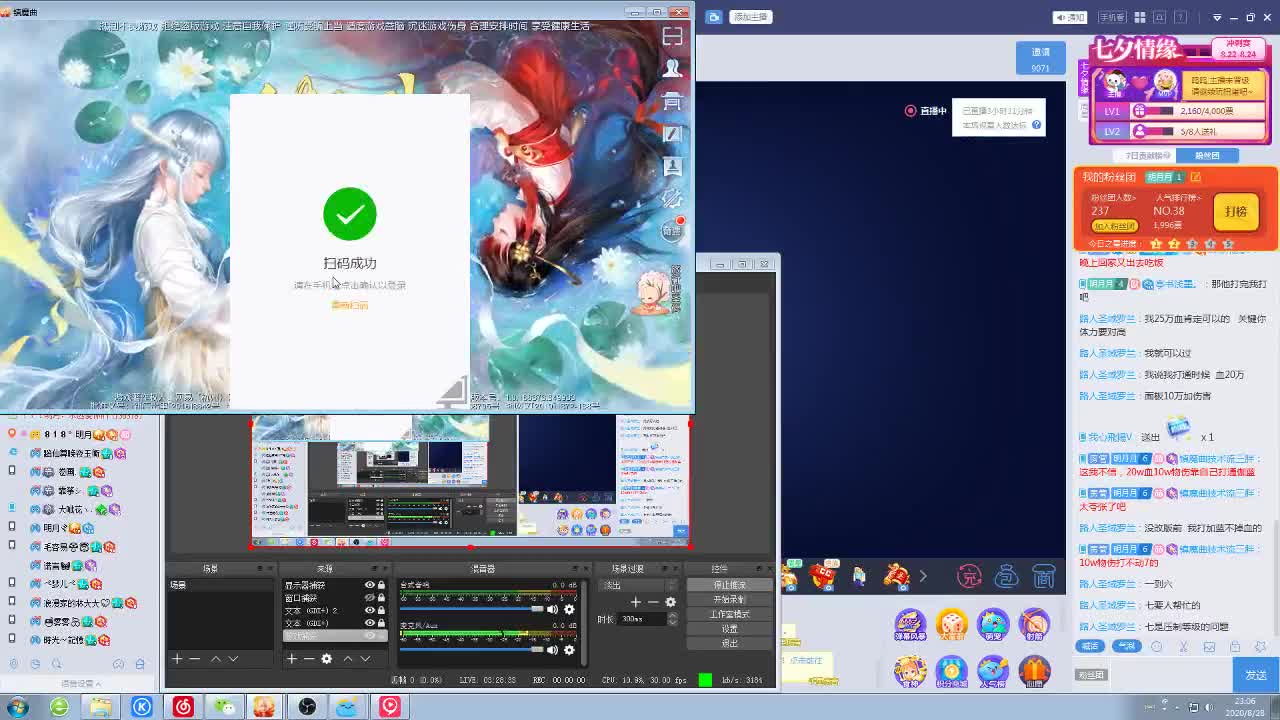Screen dimensions: 1280x720
Task: Open the dice game activity icon
Action: tap(951, 625)
